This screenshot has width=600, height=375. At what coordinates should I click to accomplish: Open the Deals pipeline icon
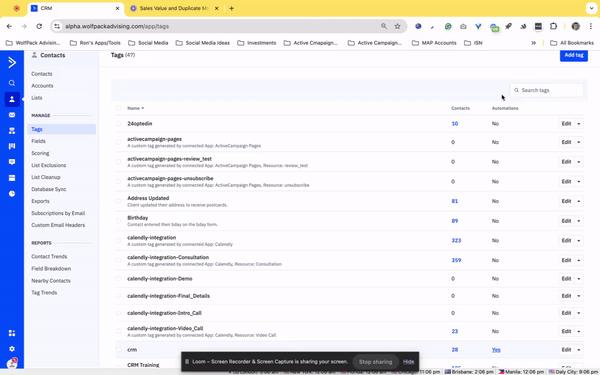pos(12,146)
